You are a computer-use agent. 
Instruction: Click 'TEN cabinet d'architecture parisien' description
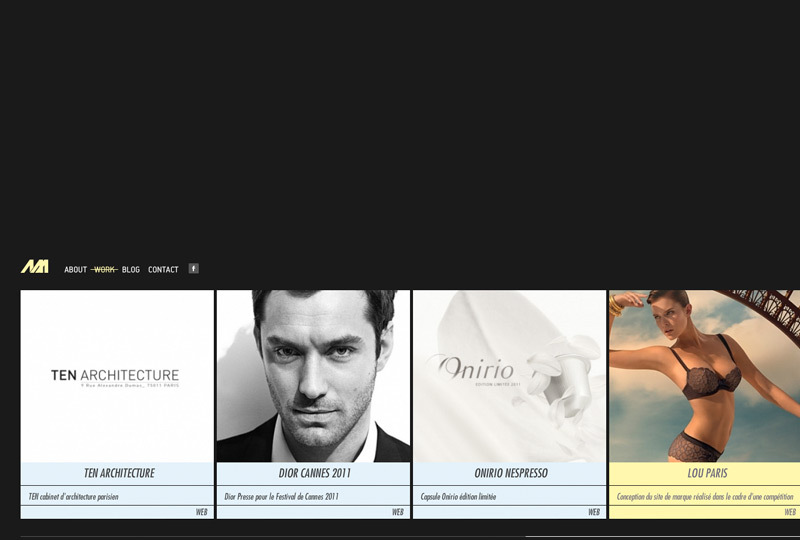73,496
